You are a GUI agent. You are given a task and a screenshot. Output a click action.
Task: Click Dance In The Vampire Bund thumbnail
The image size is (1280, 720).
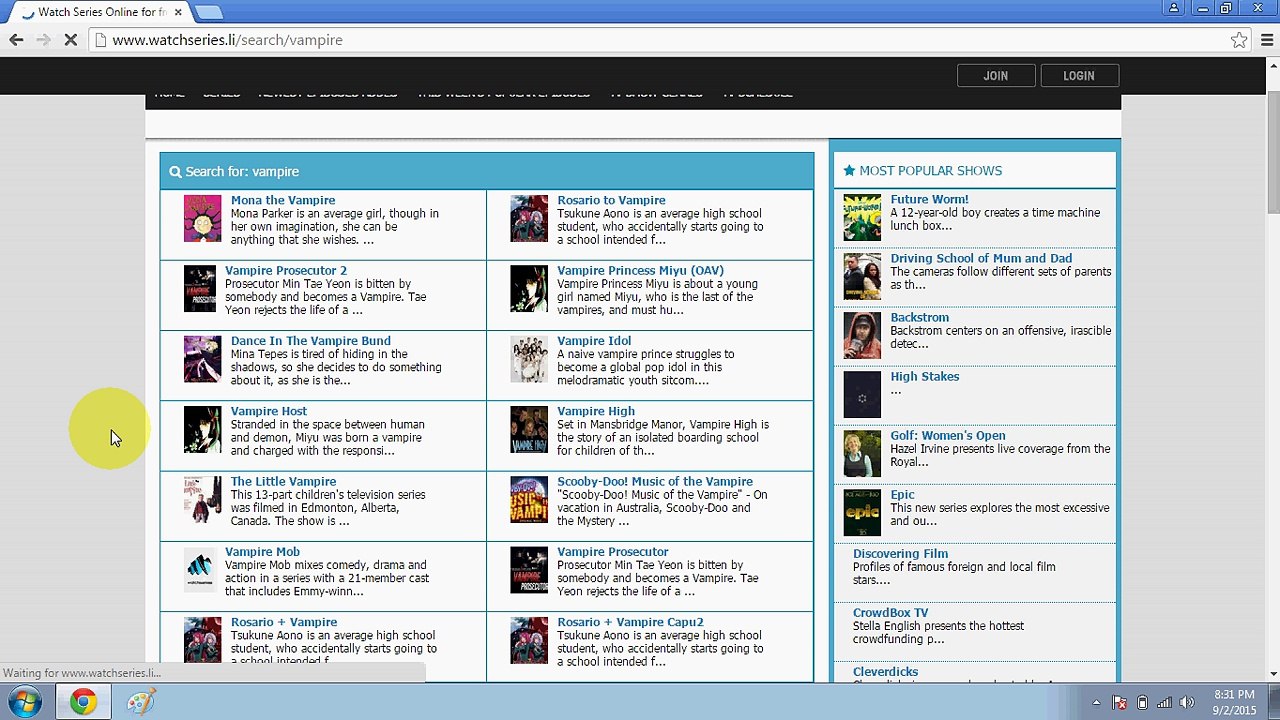(202, 359)
